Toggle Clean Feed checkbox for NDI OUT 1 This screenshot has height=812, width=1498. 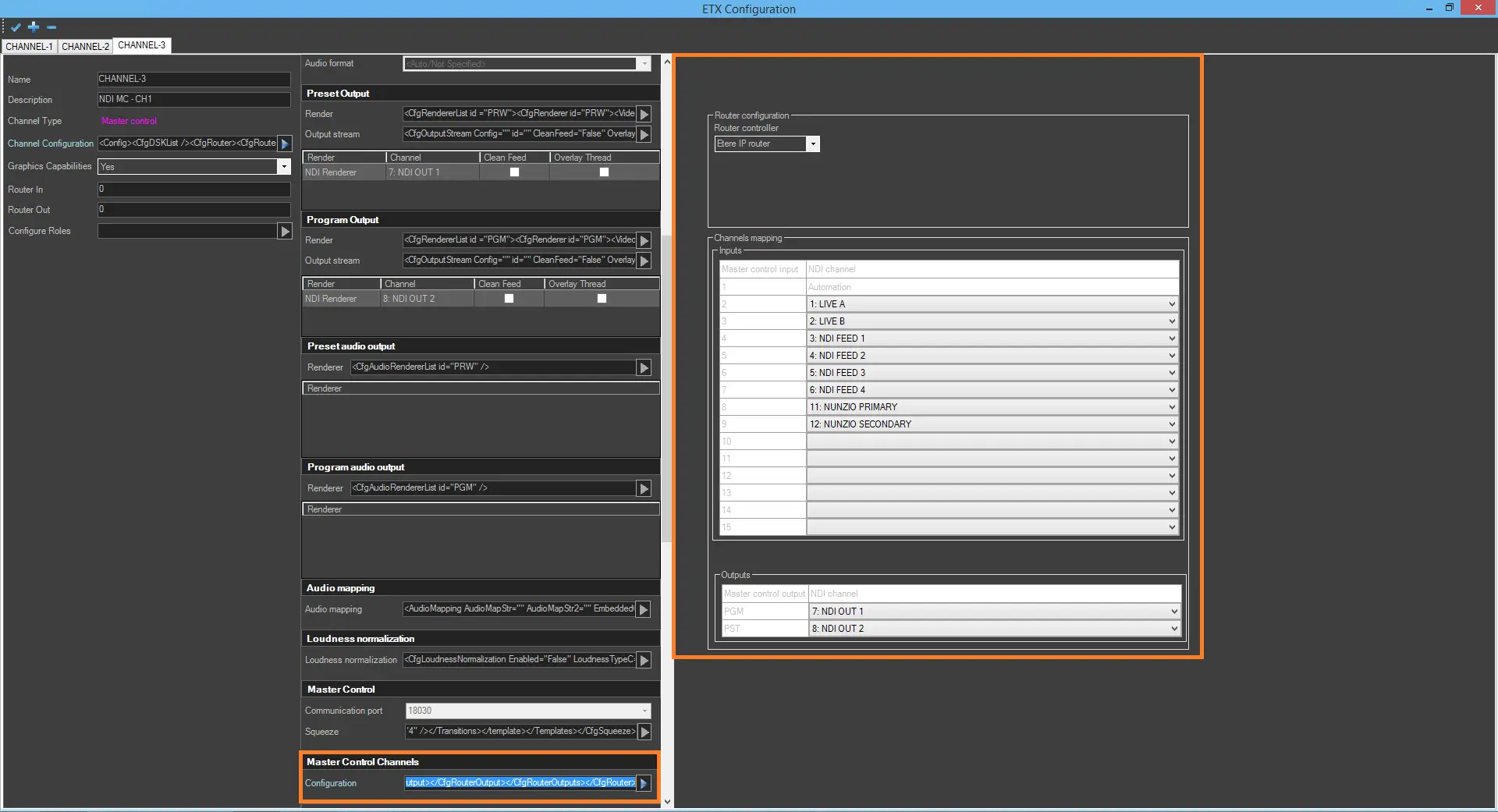click(x=514, y=172)
